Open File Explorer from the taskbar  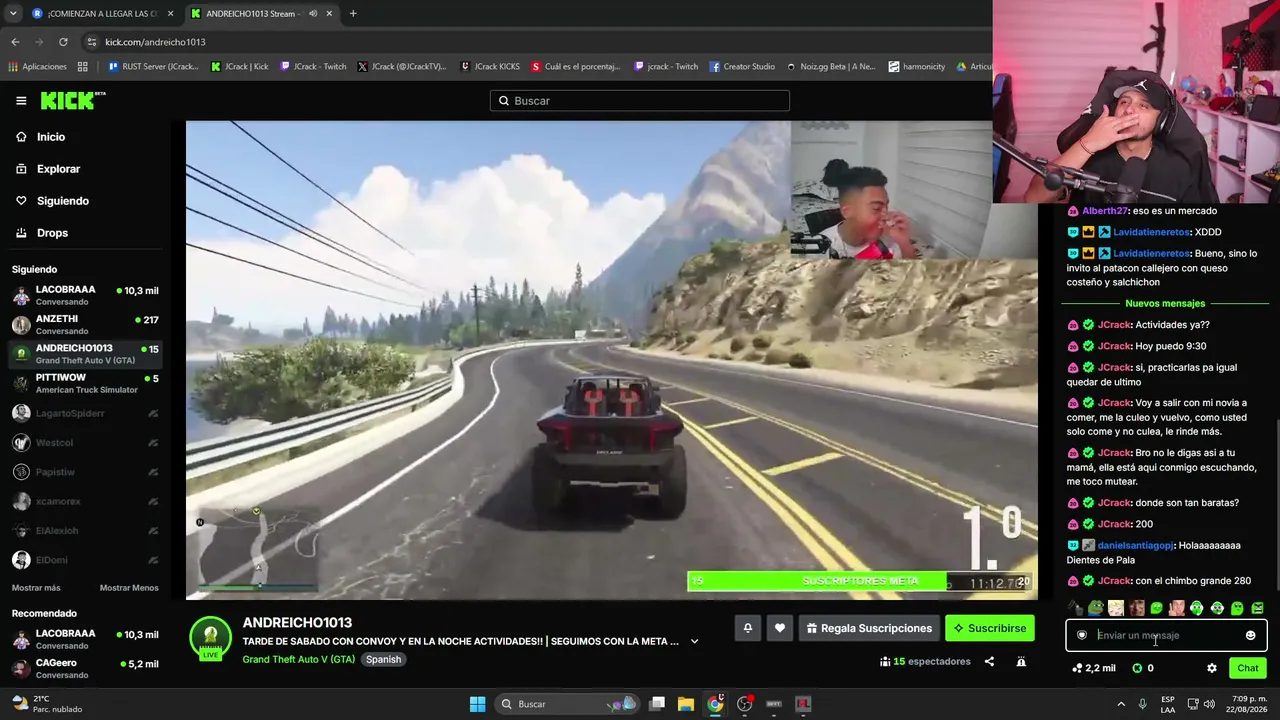pyautogui.click(x=686, y=704)
